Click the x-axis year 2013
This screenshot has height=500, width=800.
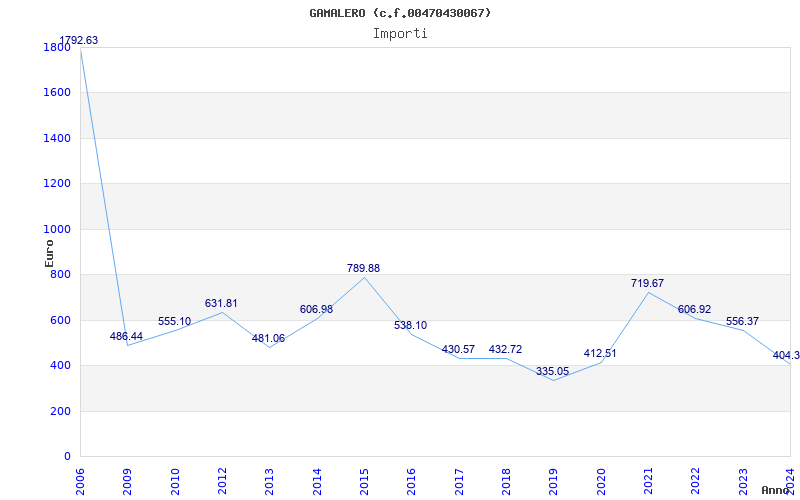click(269, 482)
